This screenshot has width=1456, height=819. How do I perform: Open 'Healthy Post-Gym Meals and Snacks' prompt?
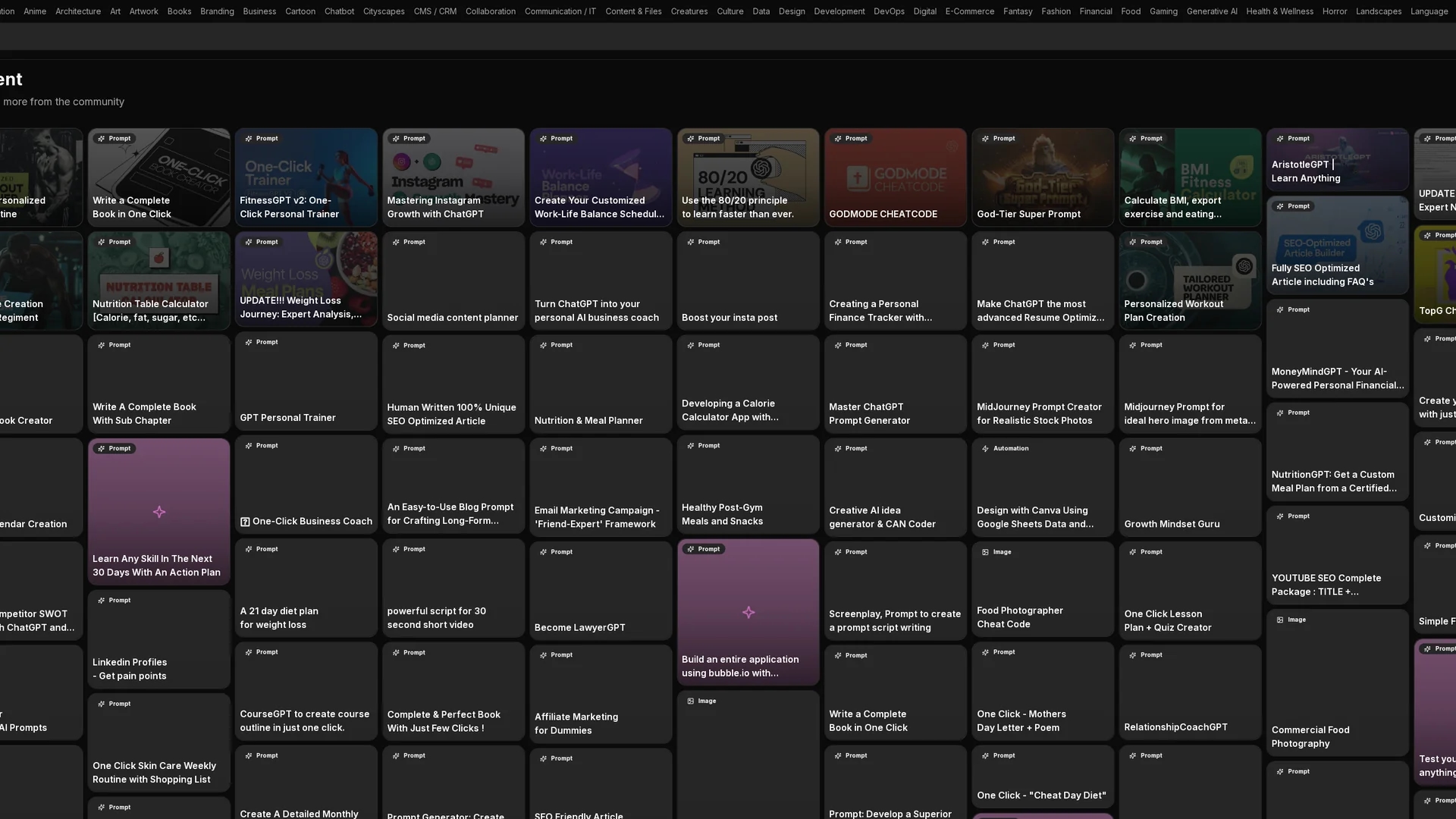click(748, 485)
